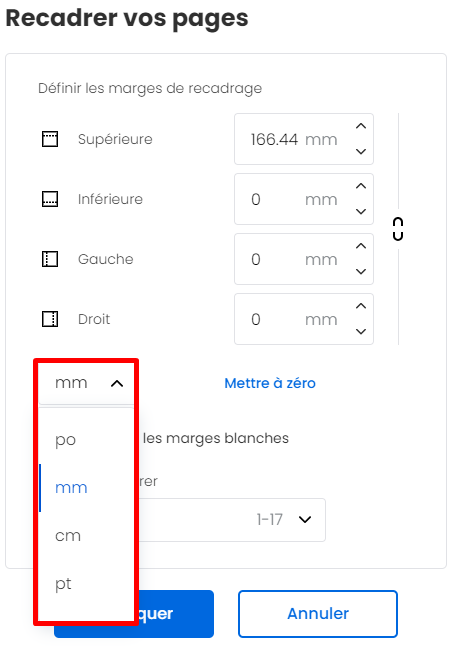
Task: Select the pt unit option
Action: (87, 583)
